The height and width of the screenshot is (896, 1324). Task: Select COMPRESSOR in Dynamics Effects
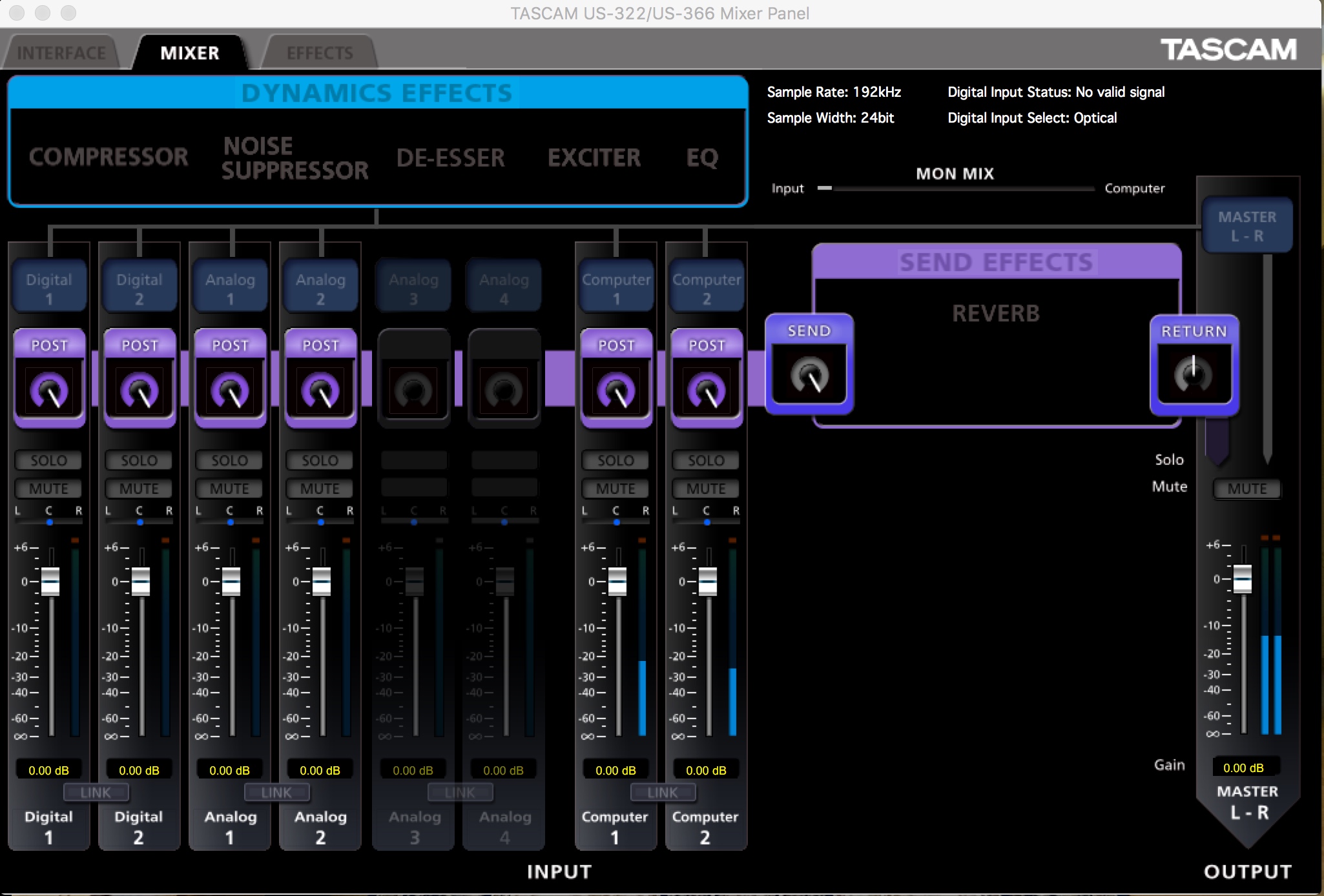109,157
